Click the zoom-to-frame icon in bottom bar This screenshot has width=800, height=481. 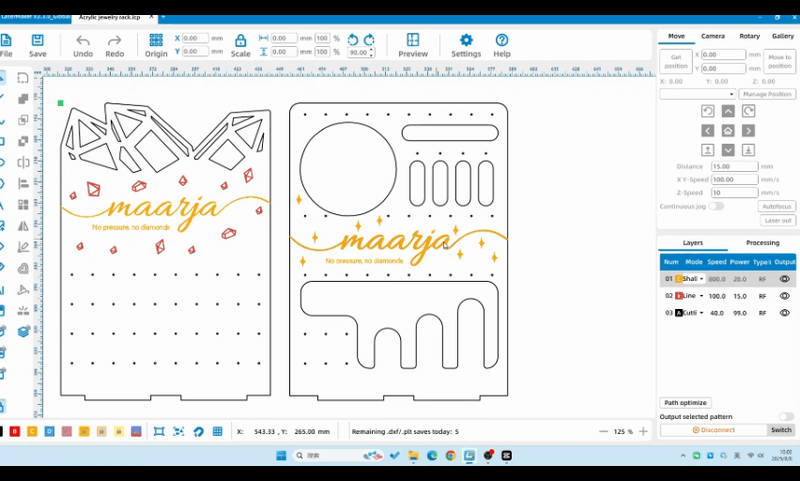(159, 432)
